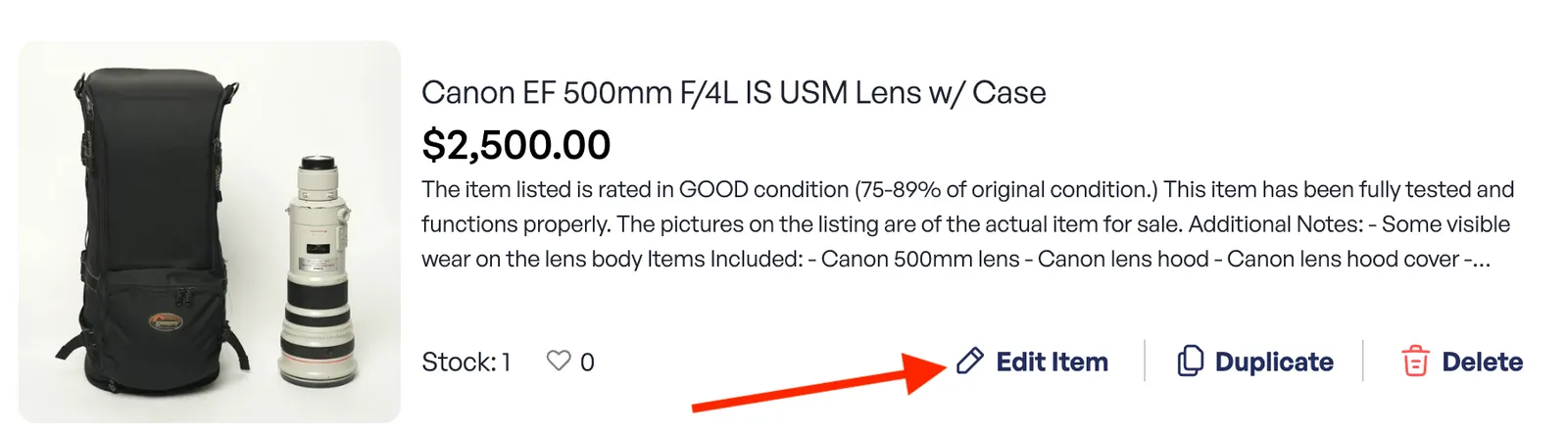Click the pencil icon beside Edit Item
Viewport: 1568px width, 436px height.
point(969,362)
